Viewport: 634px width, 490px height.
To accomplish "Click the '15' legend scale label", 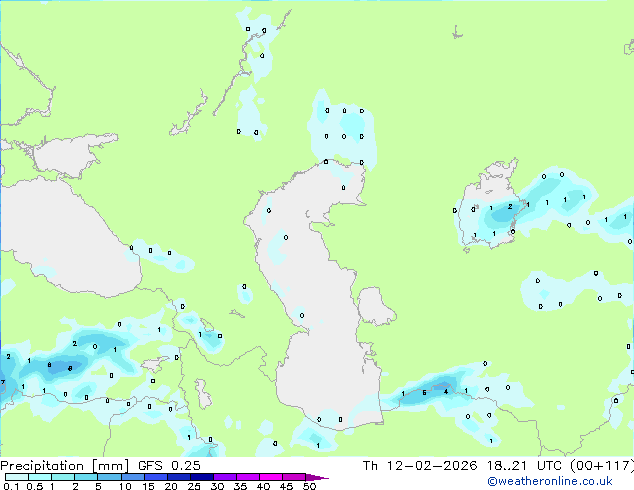I will [148, 486].
